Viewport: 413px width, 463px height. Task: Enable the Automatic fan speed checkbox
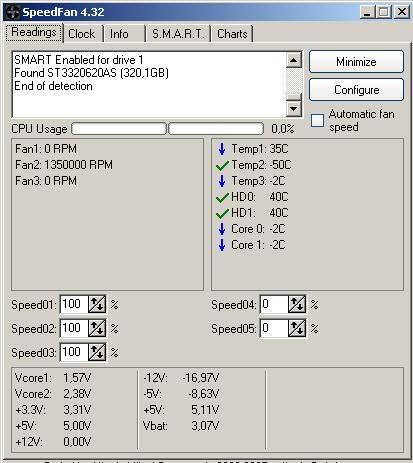(x=317, y=120)
